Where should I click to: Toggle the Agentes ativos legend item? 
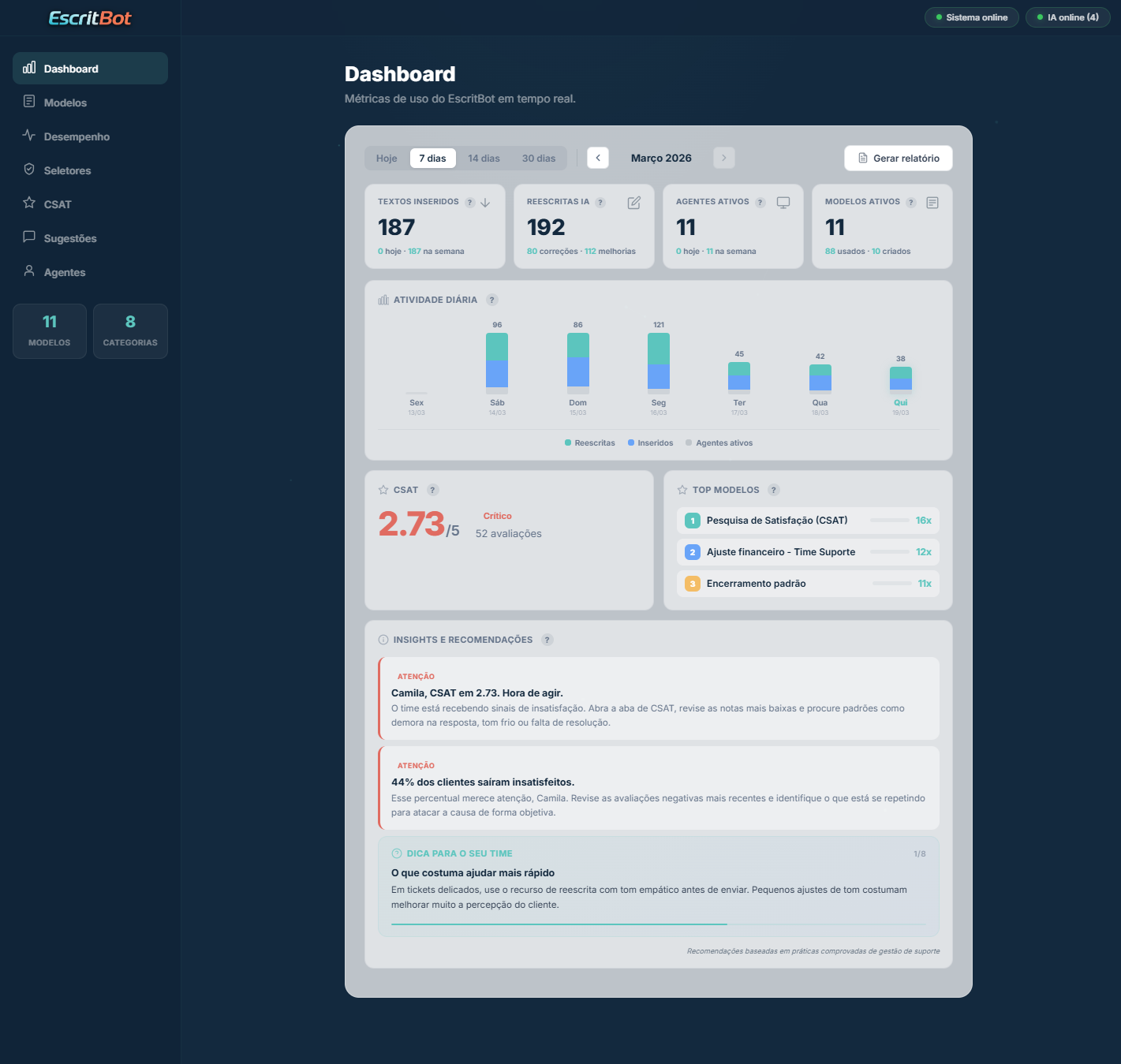point(719,442)
